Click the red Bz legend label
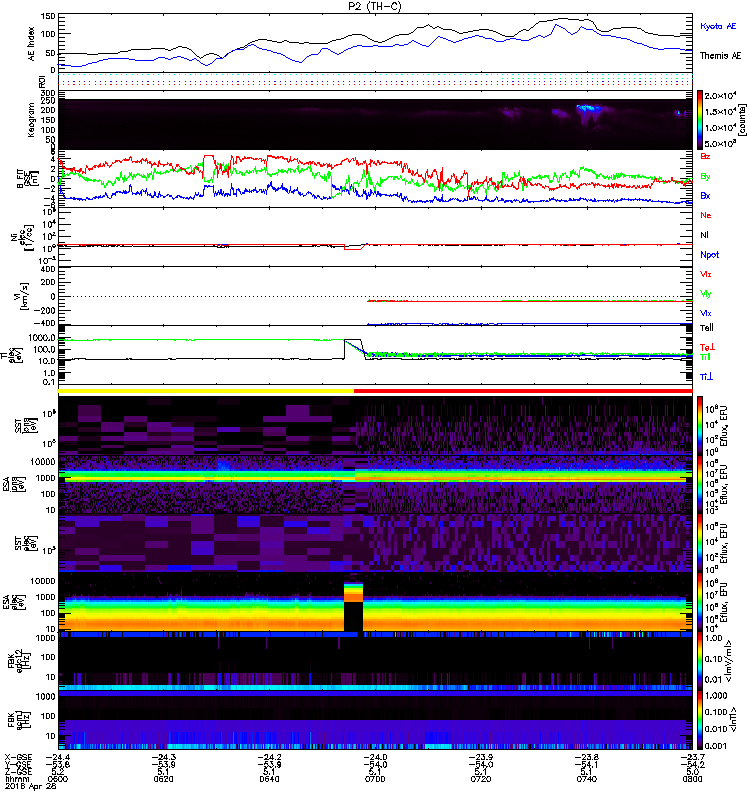 [x=705, y=156]
